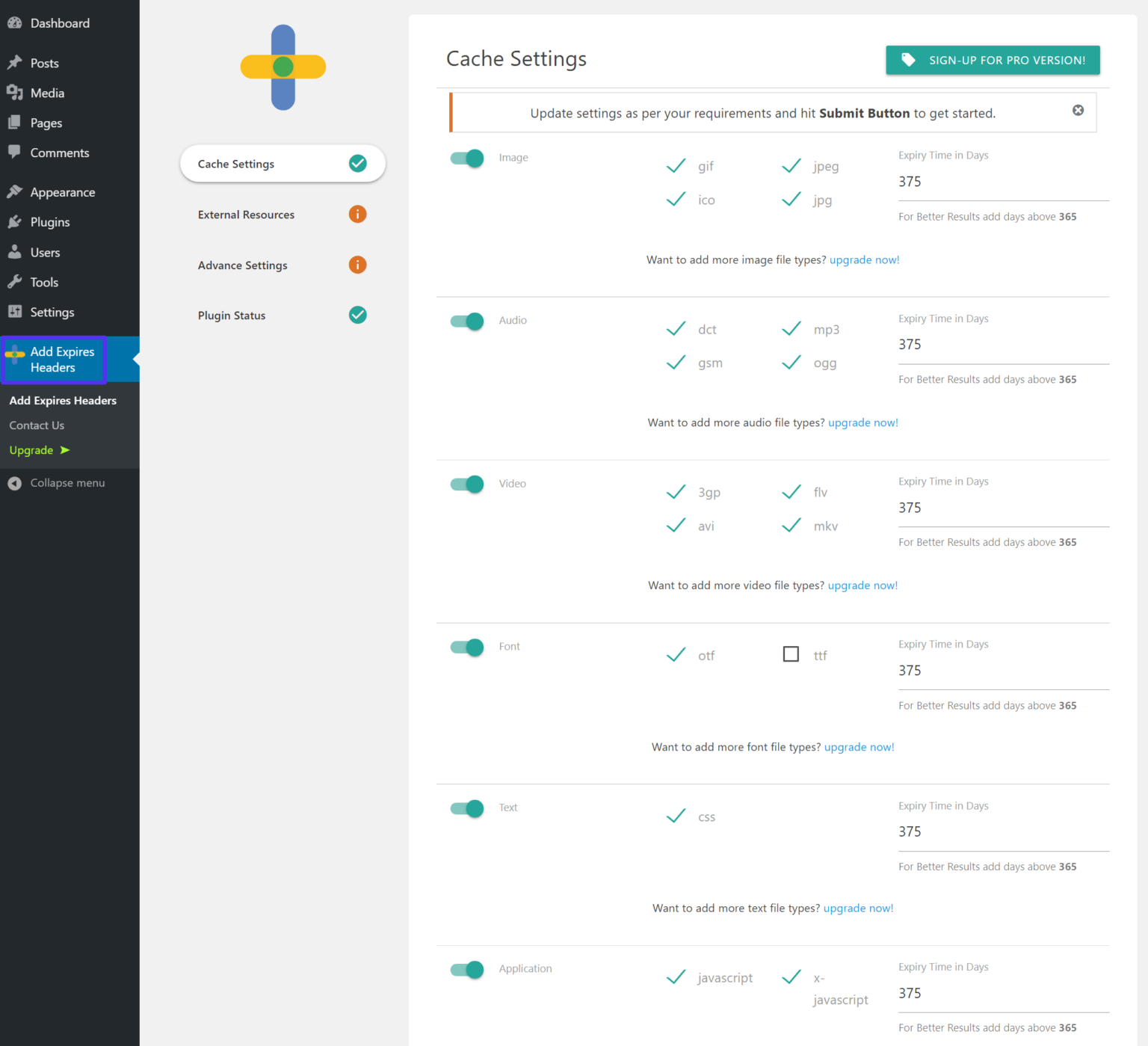Screen dimensions: 1148x1046
Task: Open Contact Us submenu item
Action: click(x=37, y=425)
